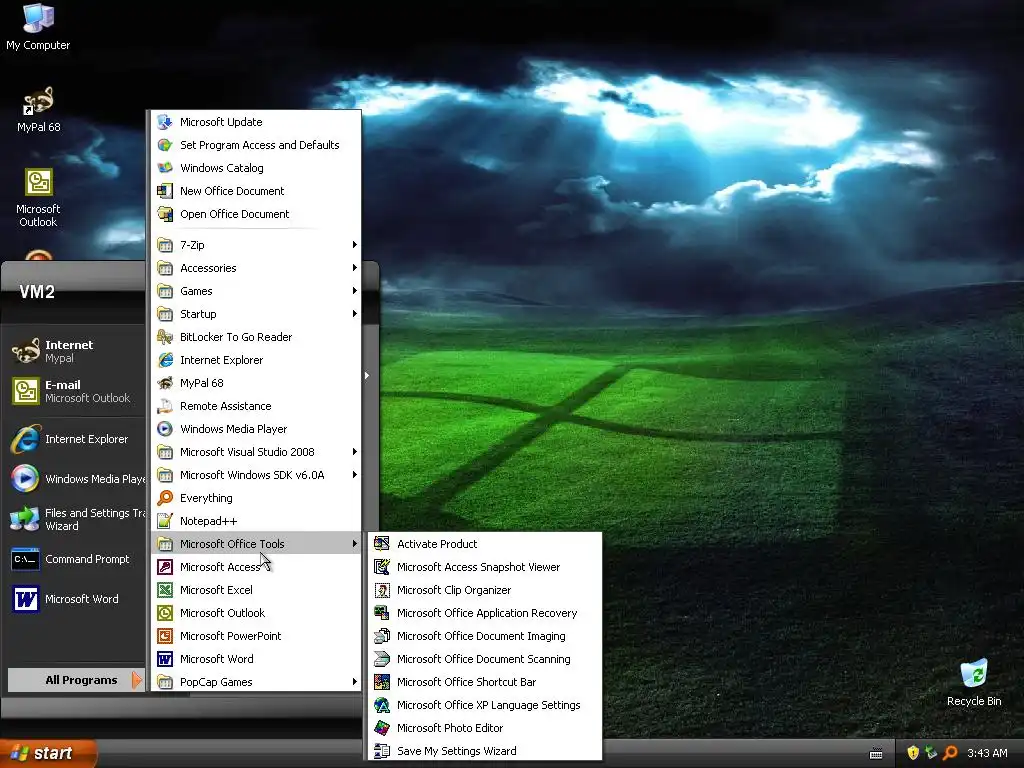Viewport: 1024px width, 768px height.
Task: Click the All Programs orange arrow
Action: click(x=136, y=680)
